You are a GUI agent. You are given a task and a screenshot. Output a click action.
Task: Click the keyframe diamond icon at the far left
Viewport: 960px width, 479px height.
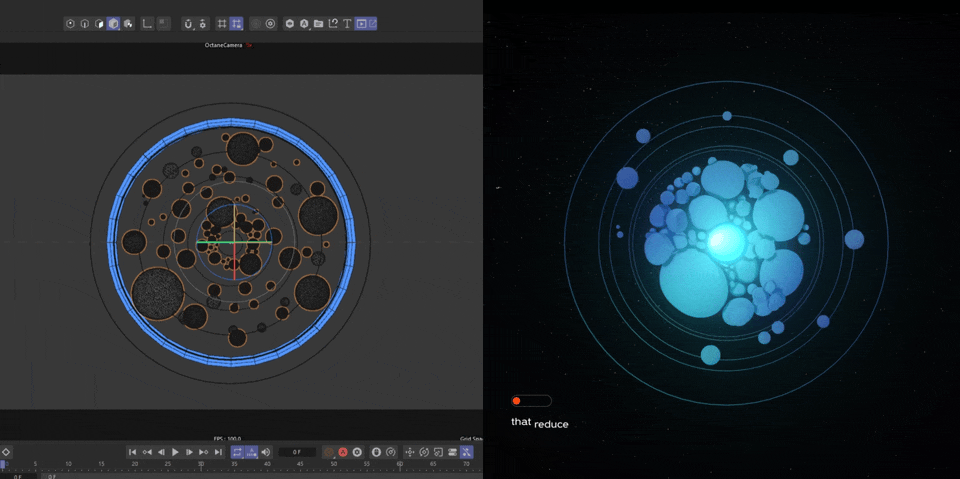[6, 452]
